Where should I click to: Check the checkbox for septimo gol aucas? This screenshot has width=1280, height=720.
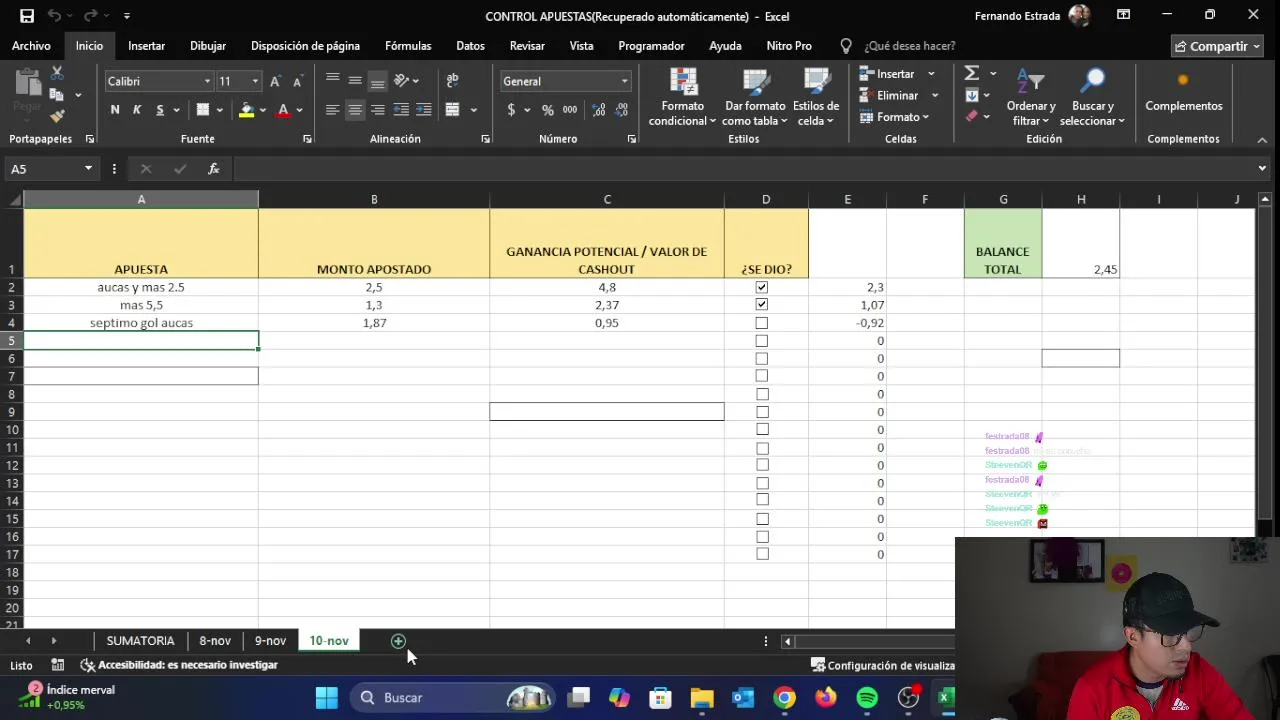coord(762,323)
